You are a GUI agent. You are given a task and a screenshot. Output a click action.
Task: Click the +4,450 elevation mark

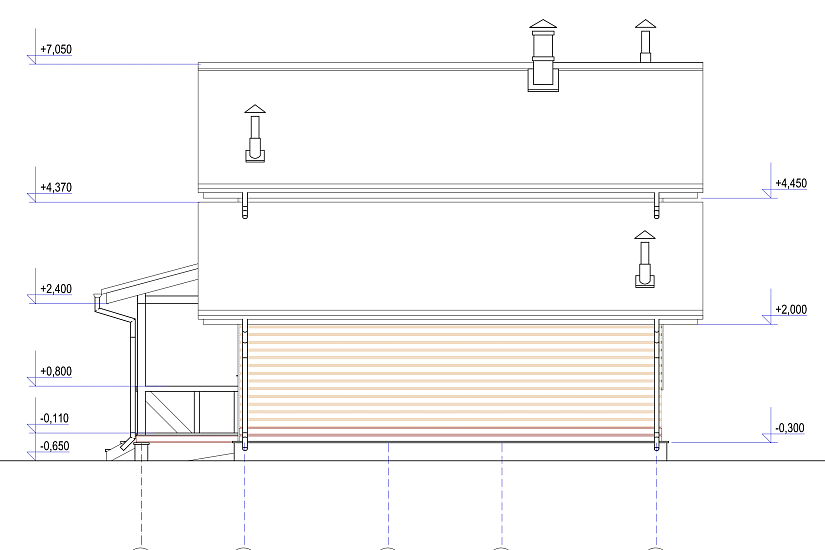tap(790, 184)
